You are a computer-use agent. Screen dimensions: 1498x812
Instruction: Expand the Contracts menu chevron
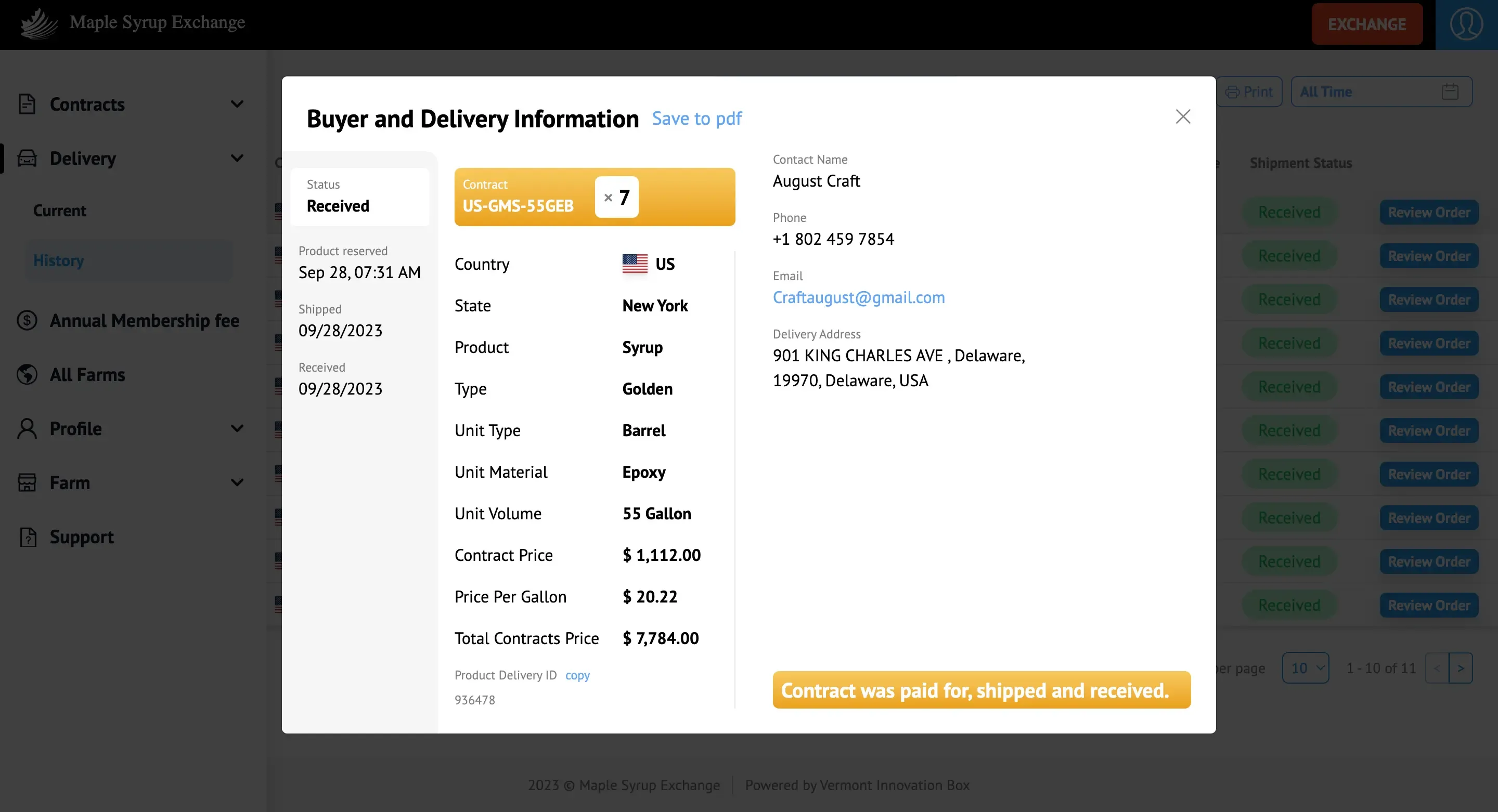[x=237, y=104]
